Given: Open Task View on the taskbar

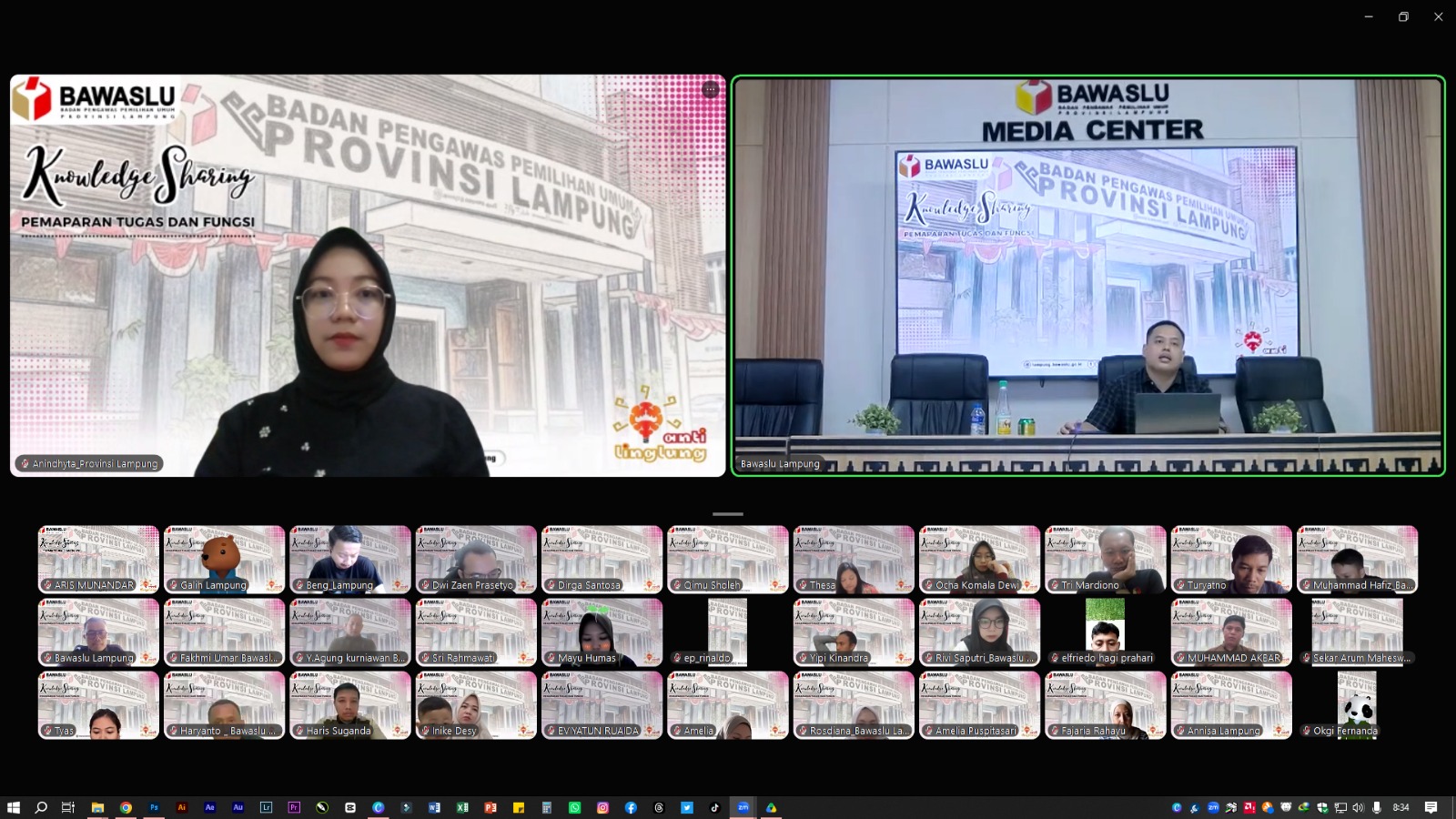Looking at the screenshot, I should pos(68,807).
